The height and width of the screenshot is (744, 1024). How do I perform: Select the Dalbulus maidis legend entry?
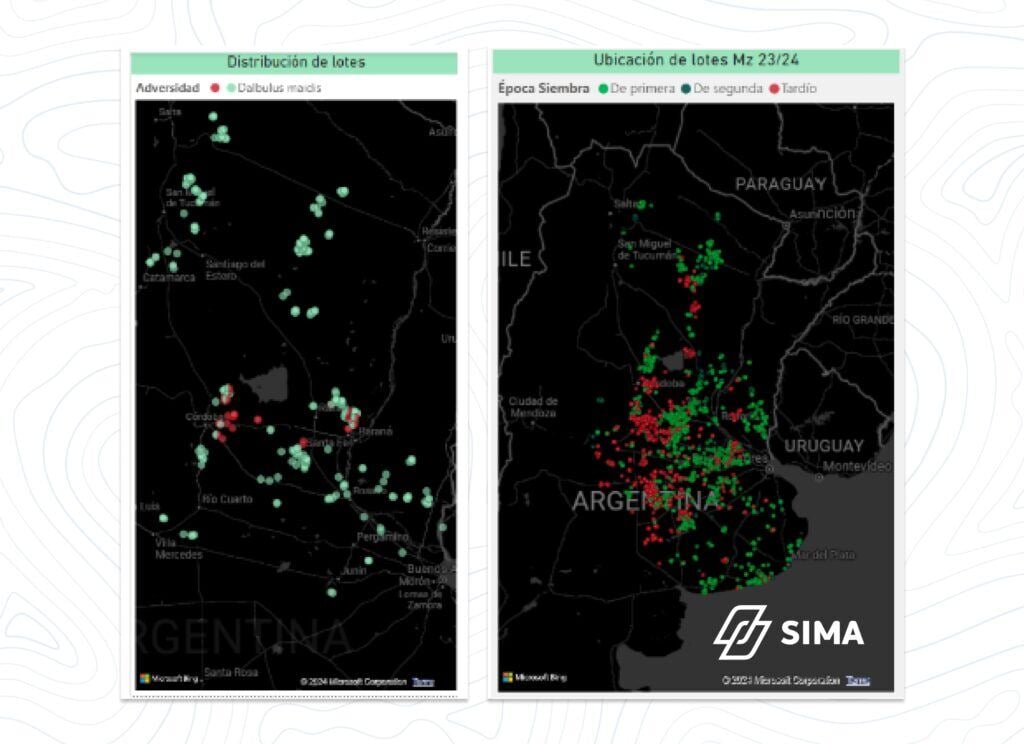274,88
